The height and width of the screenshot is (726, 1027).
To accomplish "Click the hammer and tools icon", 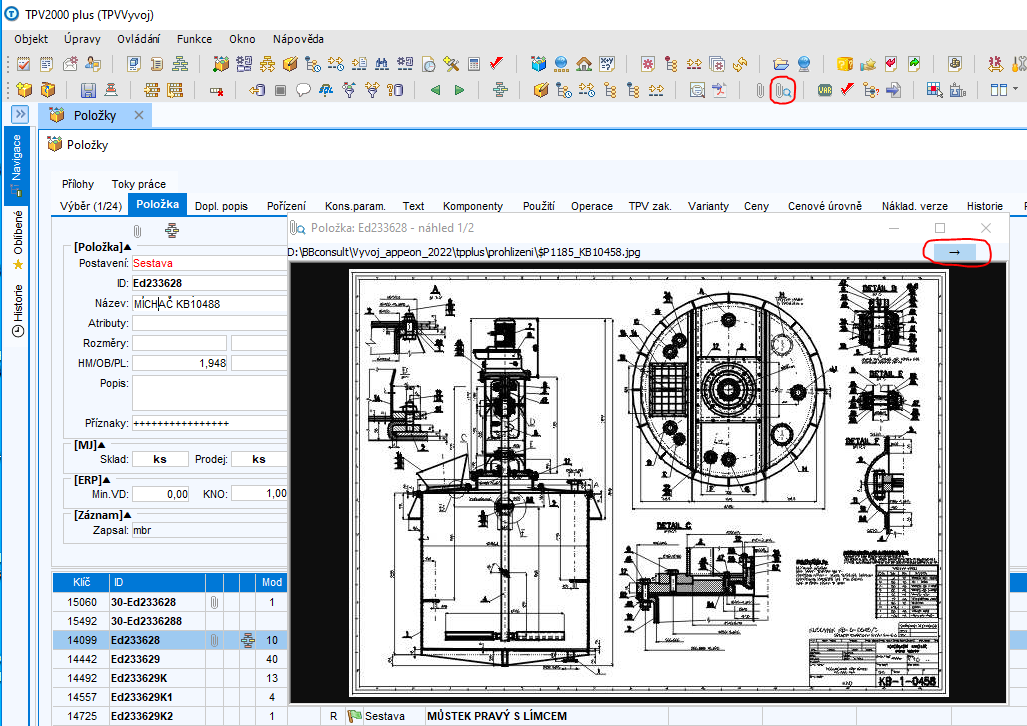I will [x=451, y=64].
